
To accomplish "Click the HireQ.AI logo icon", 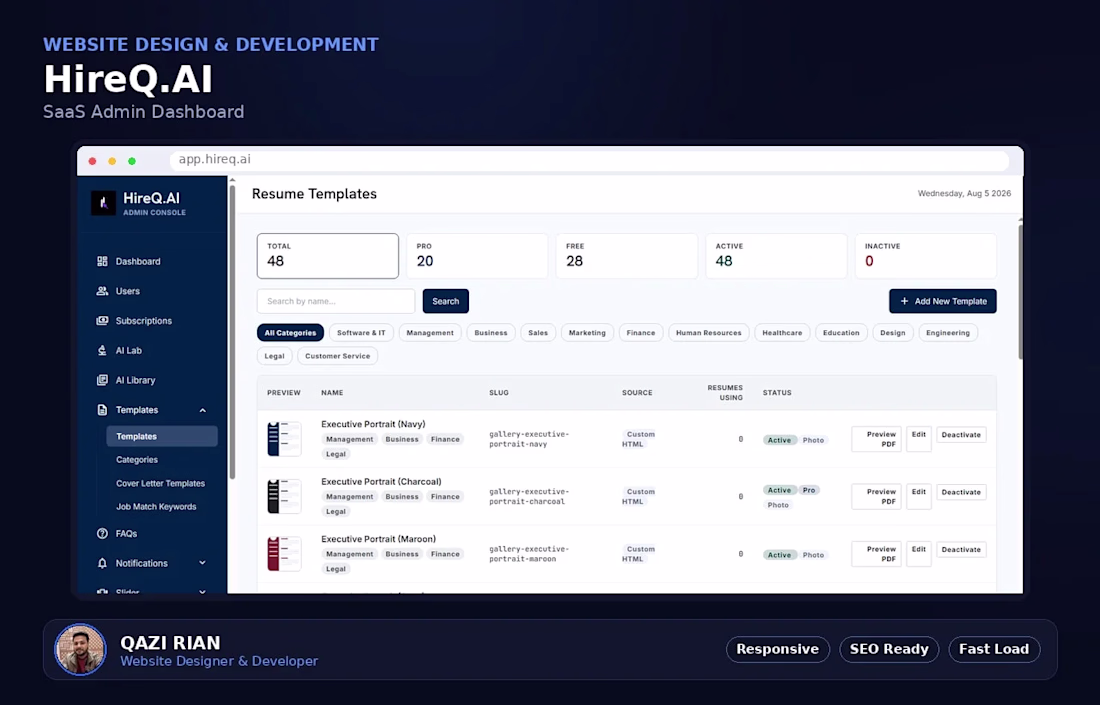I will point(103,203).
